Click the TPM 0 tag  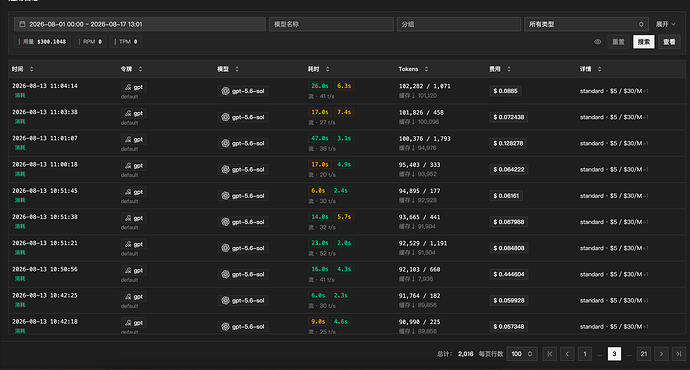[126, 42]
